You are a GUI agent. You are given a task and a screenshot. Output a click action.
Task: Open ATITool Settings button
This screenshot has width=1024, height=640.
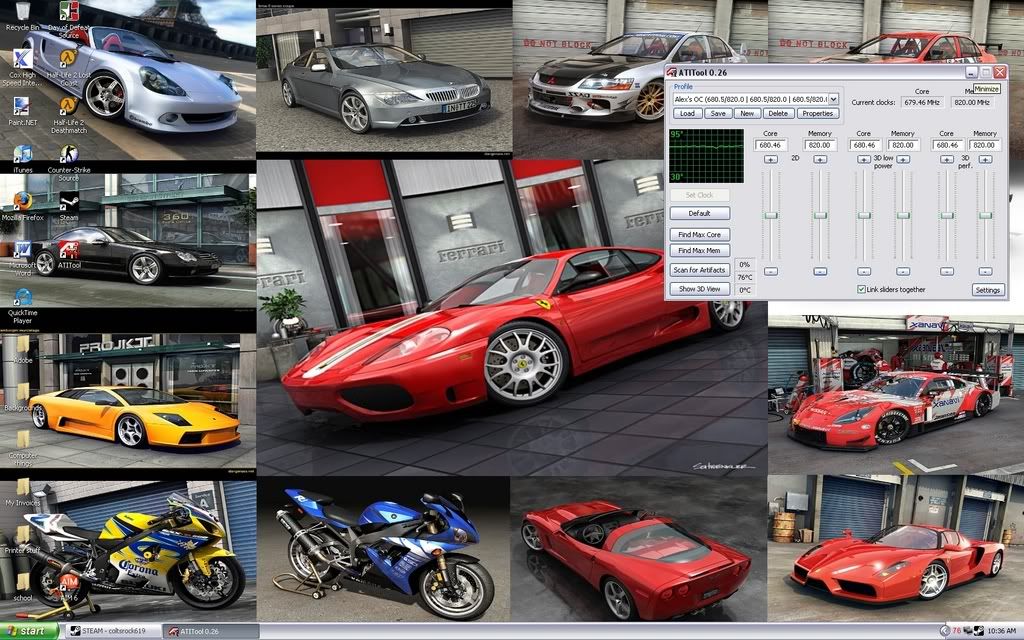click(987, 290)
